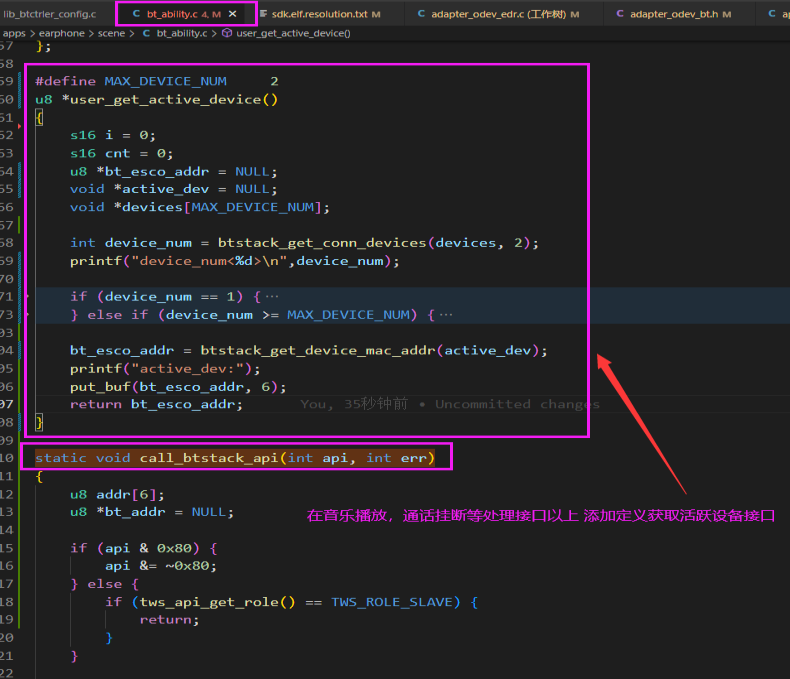790x679 pixels.
Task: Open the scene breadcrumb segment
Action: coord(111,33)
